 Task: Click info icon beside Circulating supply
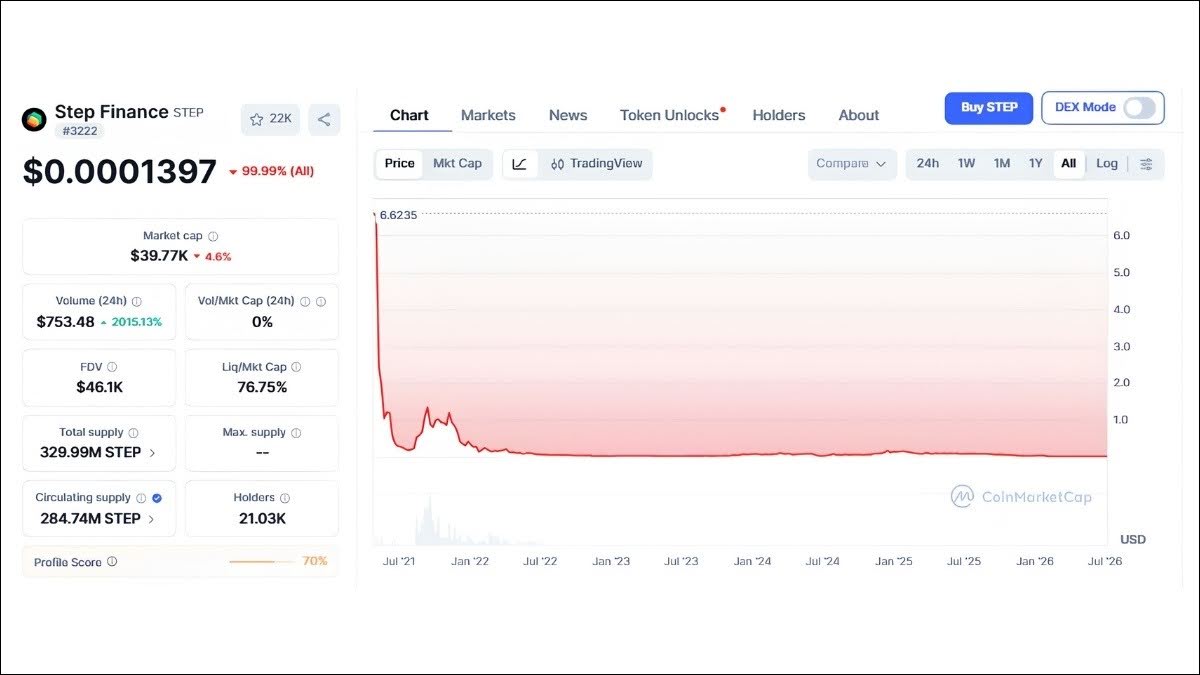click(x=141, y=498)
